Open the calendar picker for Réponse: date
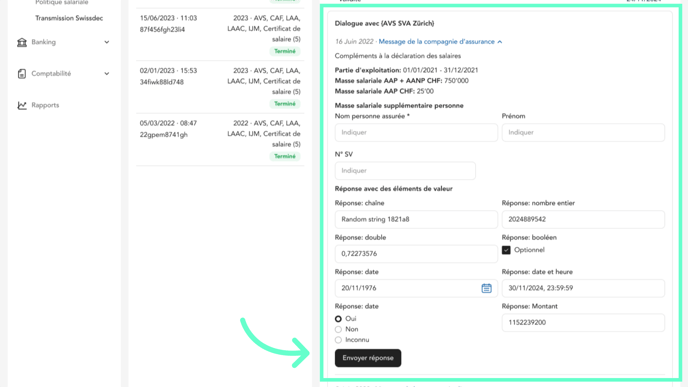The image size is (688, 387). point(486,288)
